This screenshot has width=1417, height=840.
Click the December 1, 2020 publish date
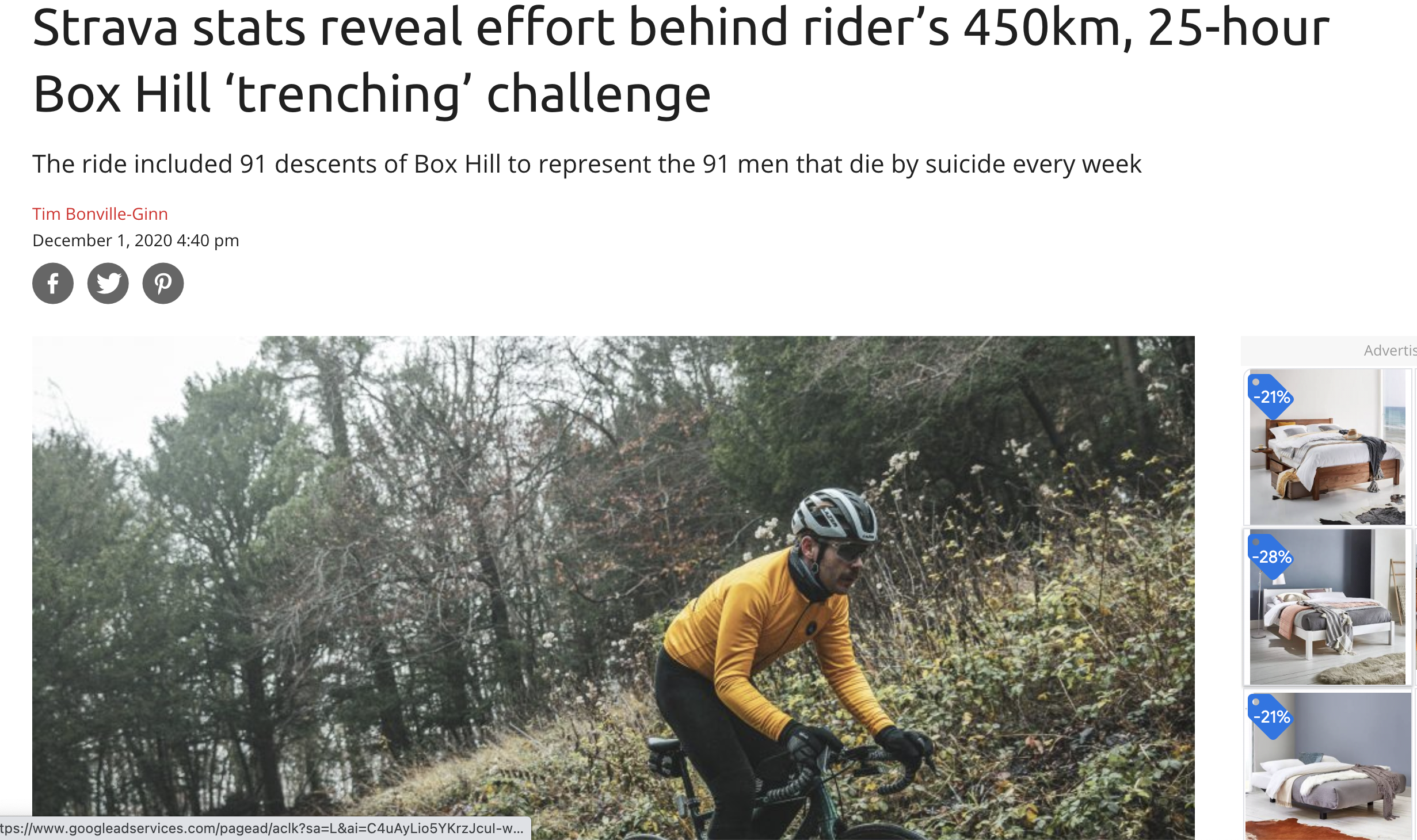136,240
